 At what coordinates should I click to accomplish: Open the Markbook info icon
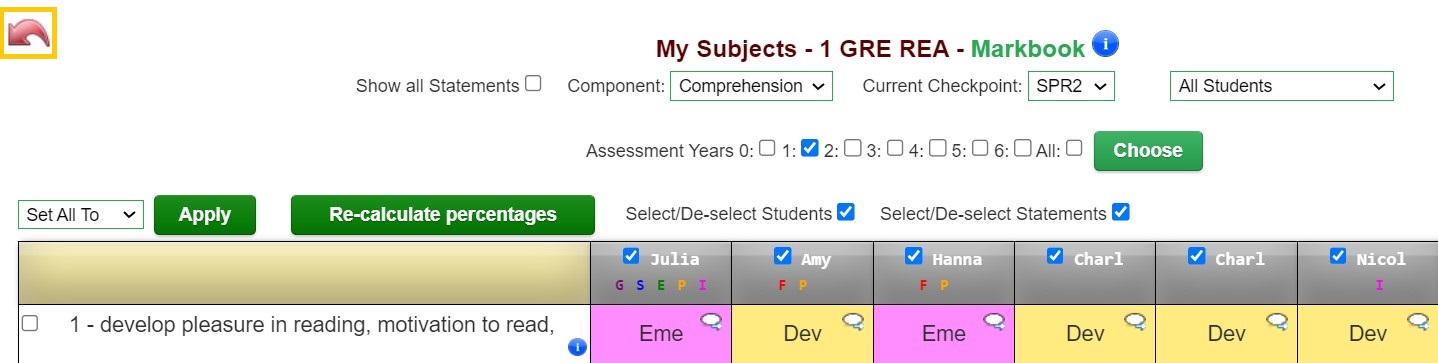pyautogui.click(x=1105, y=45)
